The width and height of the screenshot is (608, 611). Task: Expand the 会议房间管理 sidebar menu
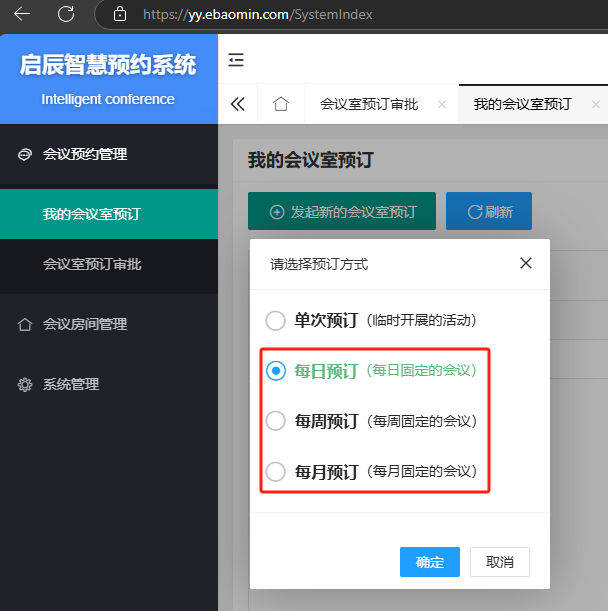point(85,324)
